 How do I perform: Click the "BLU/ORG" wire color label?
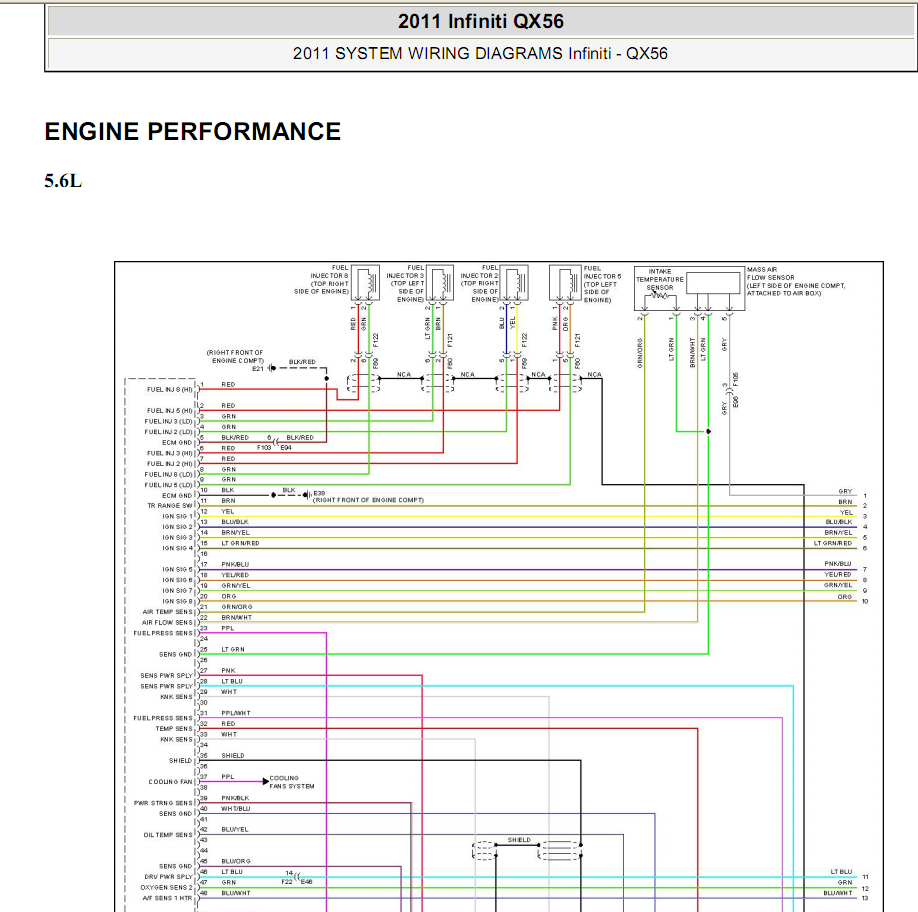pyautogui.click(x=236, y=861)
